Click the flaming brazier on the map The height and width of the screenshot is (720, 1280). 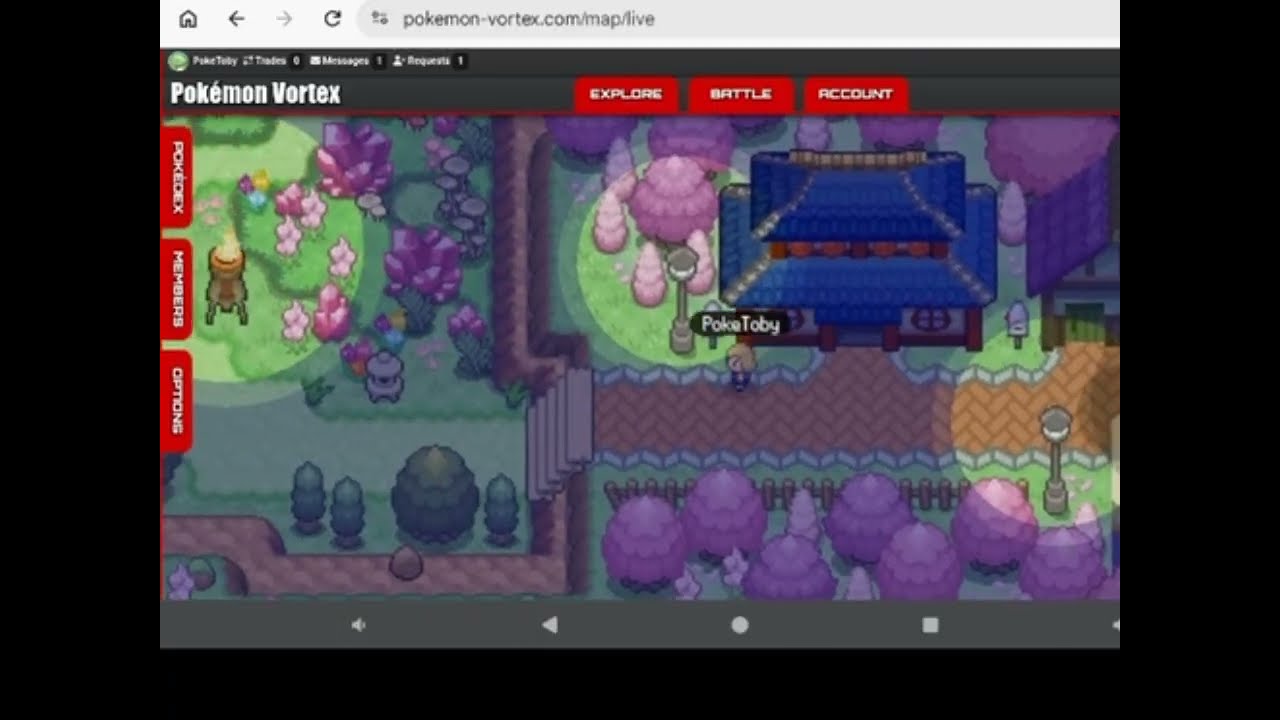(x=227, y=277)
